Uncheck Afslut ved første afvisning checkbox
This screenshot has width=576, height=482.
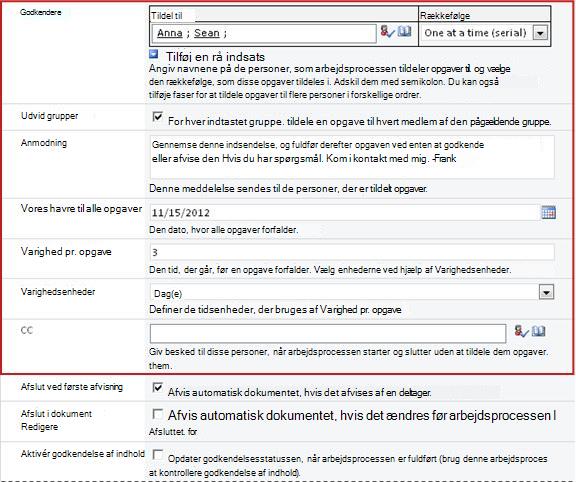tap(158, 387)
